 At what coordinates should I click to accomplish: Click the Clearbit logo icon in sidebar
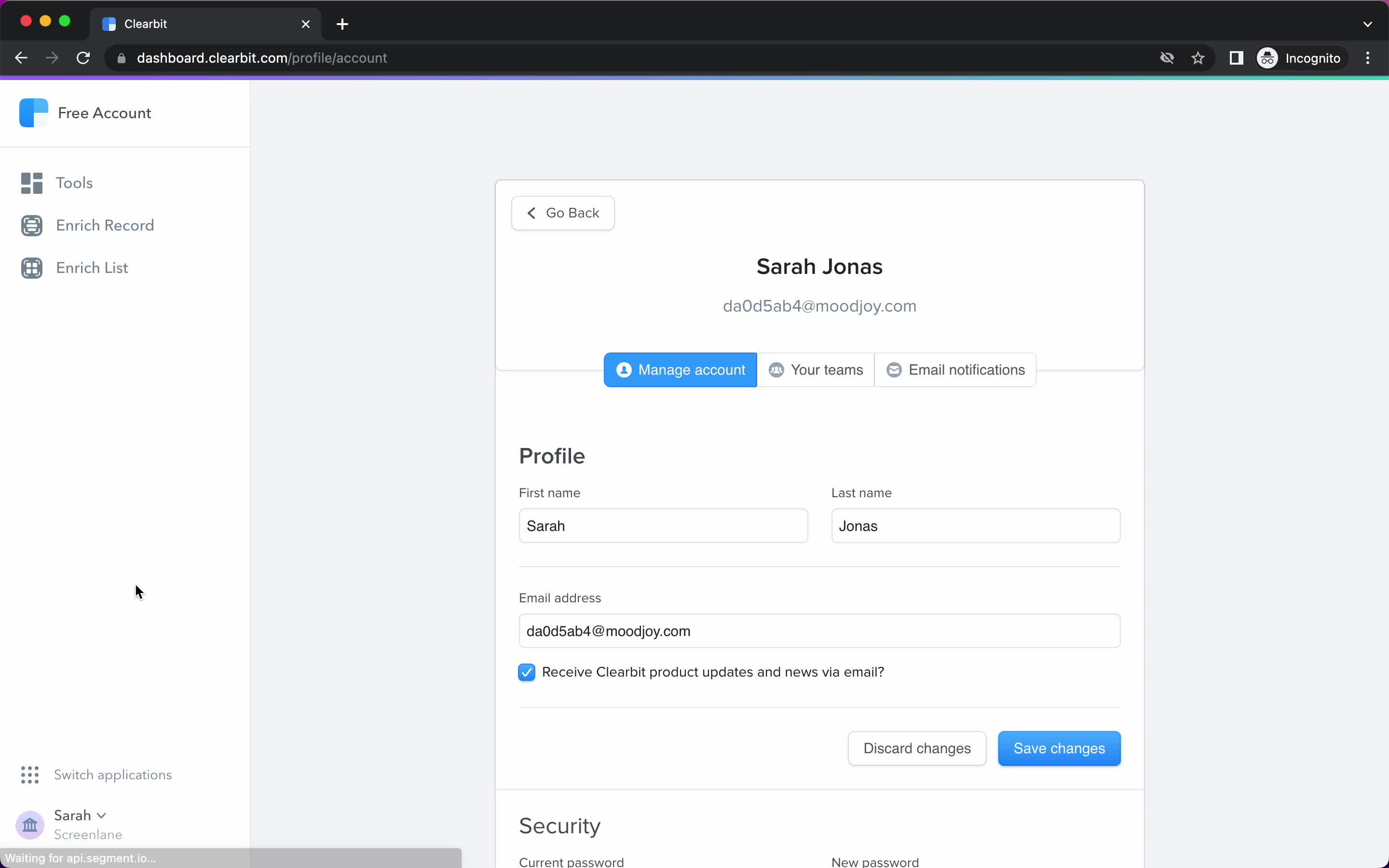point(33,112)
